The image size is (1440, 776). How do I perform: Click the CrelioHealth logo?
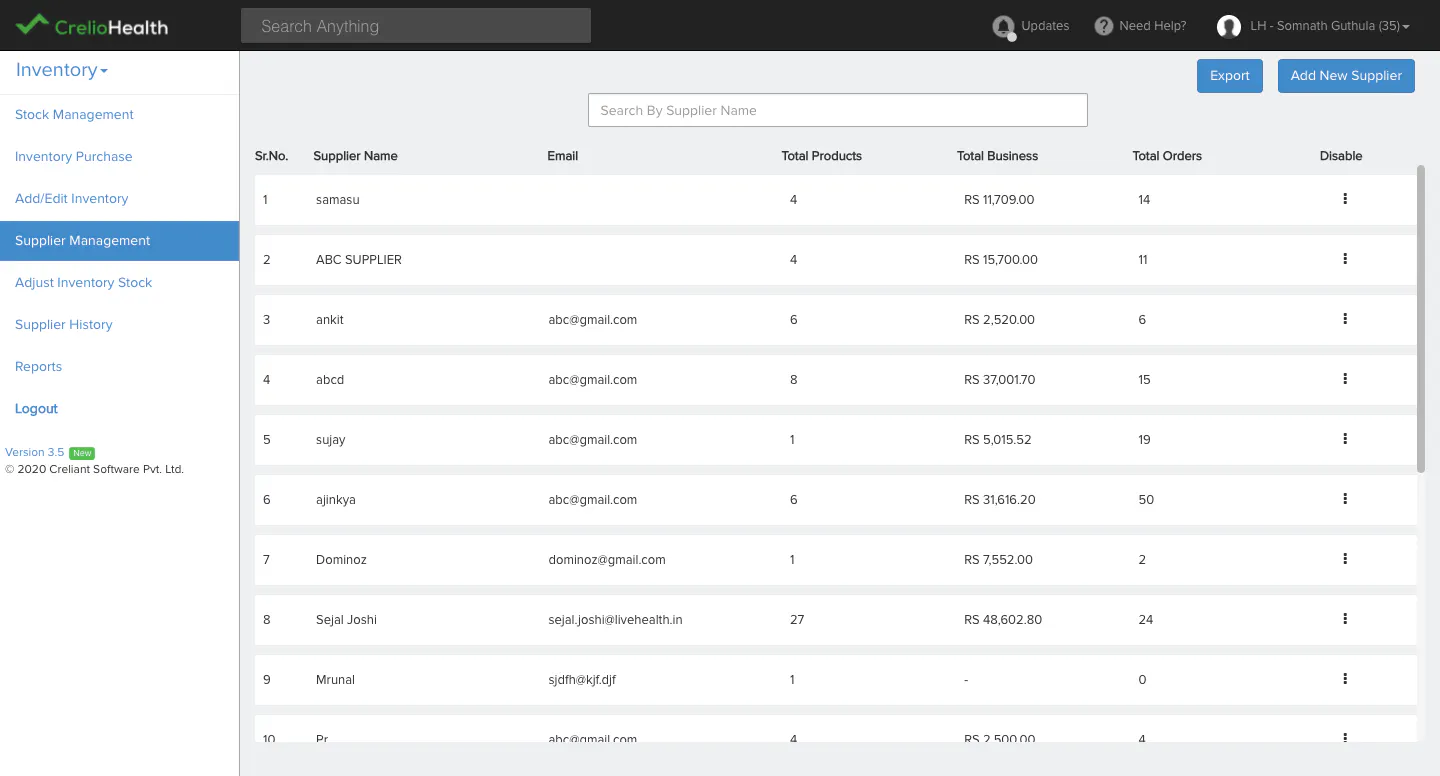coord(92,25)
